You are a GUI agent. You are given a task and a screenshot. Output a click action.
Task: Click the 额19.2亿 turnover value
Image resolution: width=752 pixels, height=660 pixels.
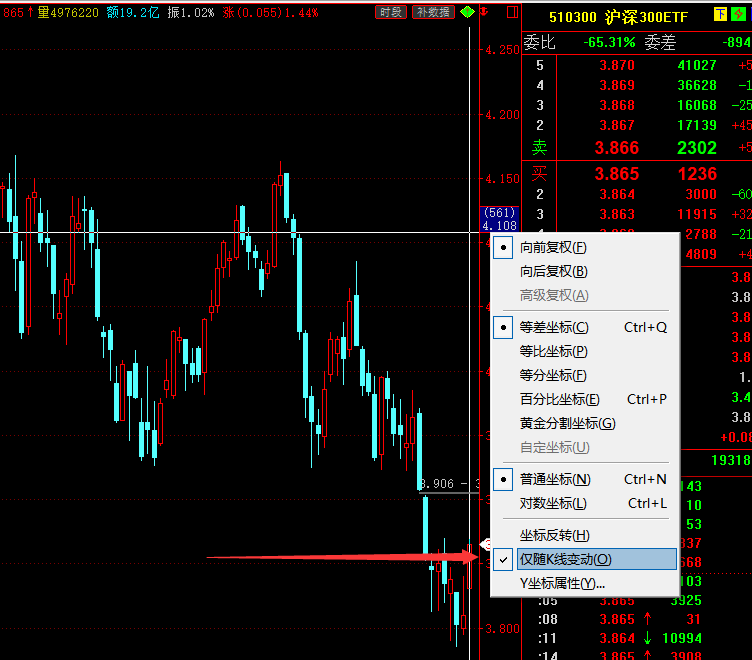point(133,12)
